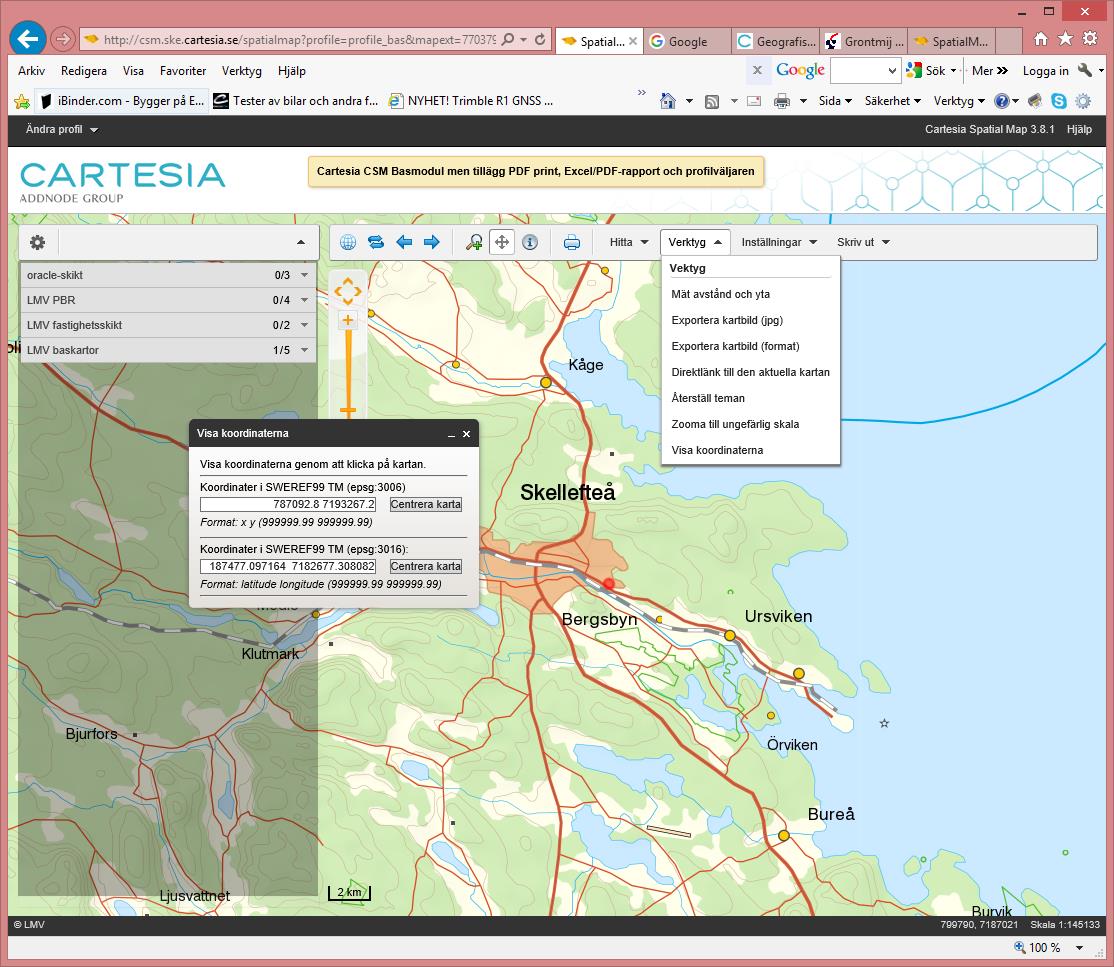1114x967 pixels.
Task: Click the print map icon
Action: (572, 242)
